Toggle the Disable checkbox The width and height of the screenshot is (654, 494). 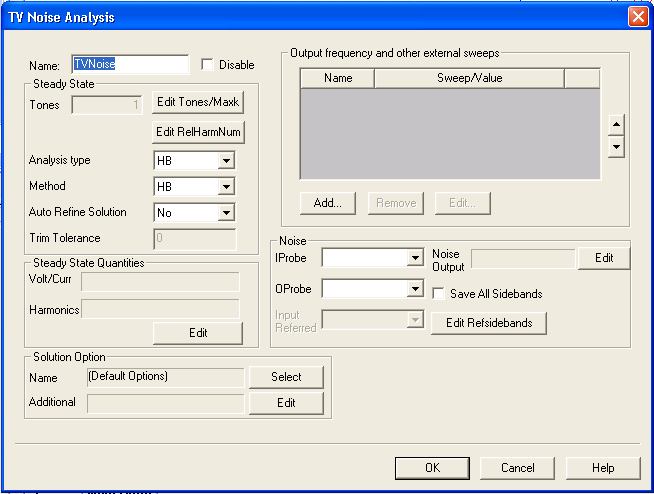[208, 65]
